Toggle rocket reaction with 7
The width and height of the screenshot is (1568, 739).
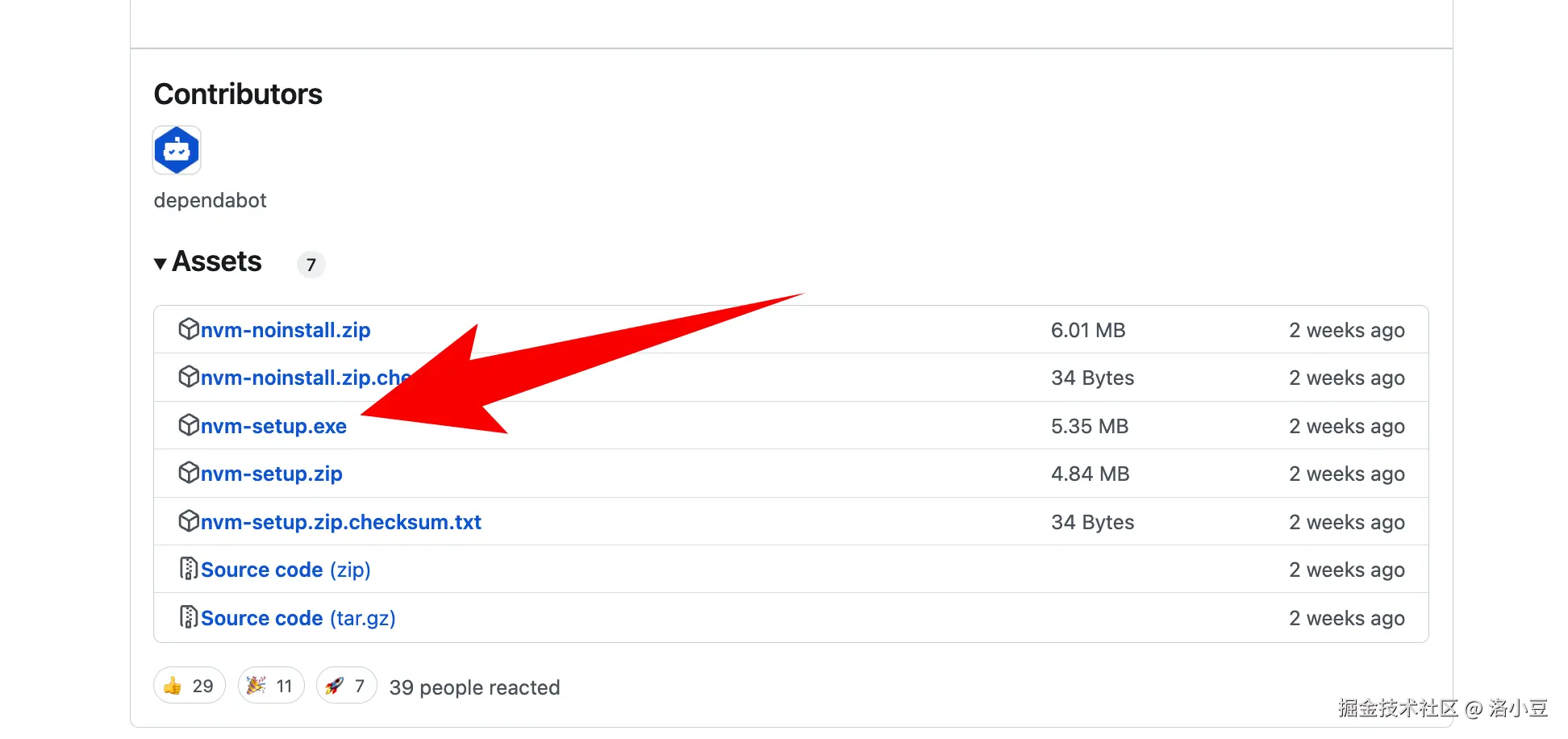coord(347,686)
